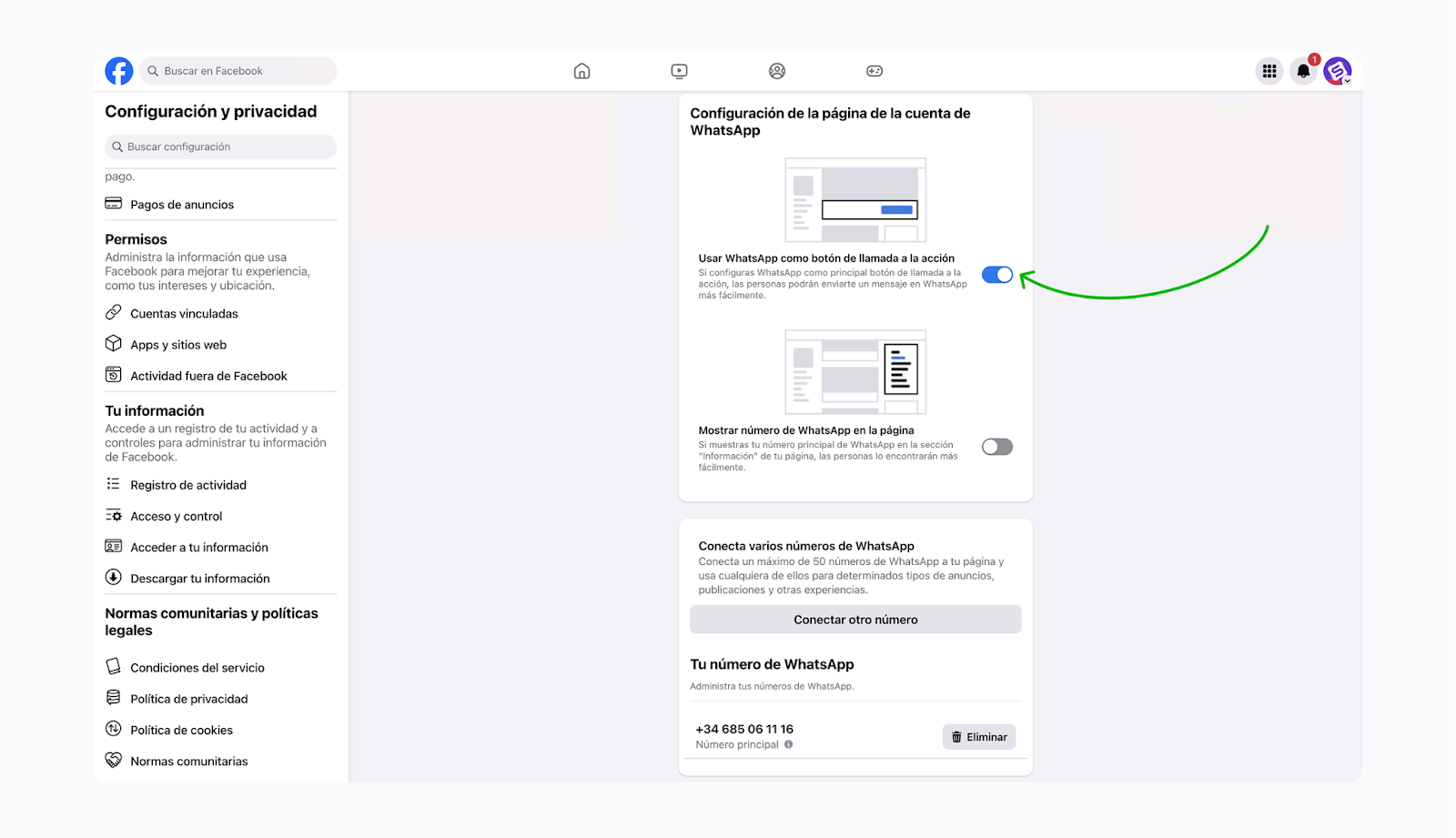Click the Apps y sitios web cube icon

pos(114,344)
